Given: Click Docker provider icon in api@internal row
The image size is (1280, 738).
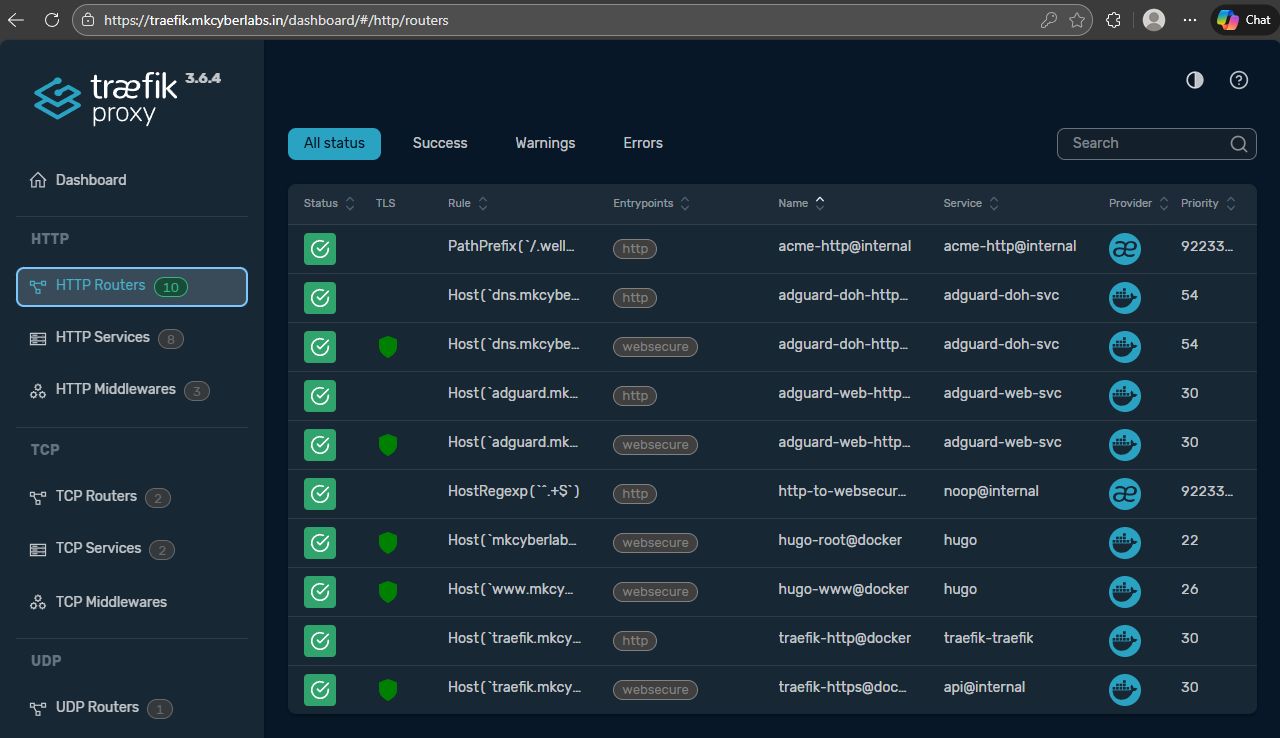Looking at the screenshot, I should [x=1125, y=690].
